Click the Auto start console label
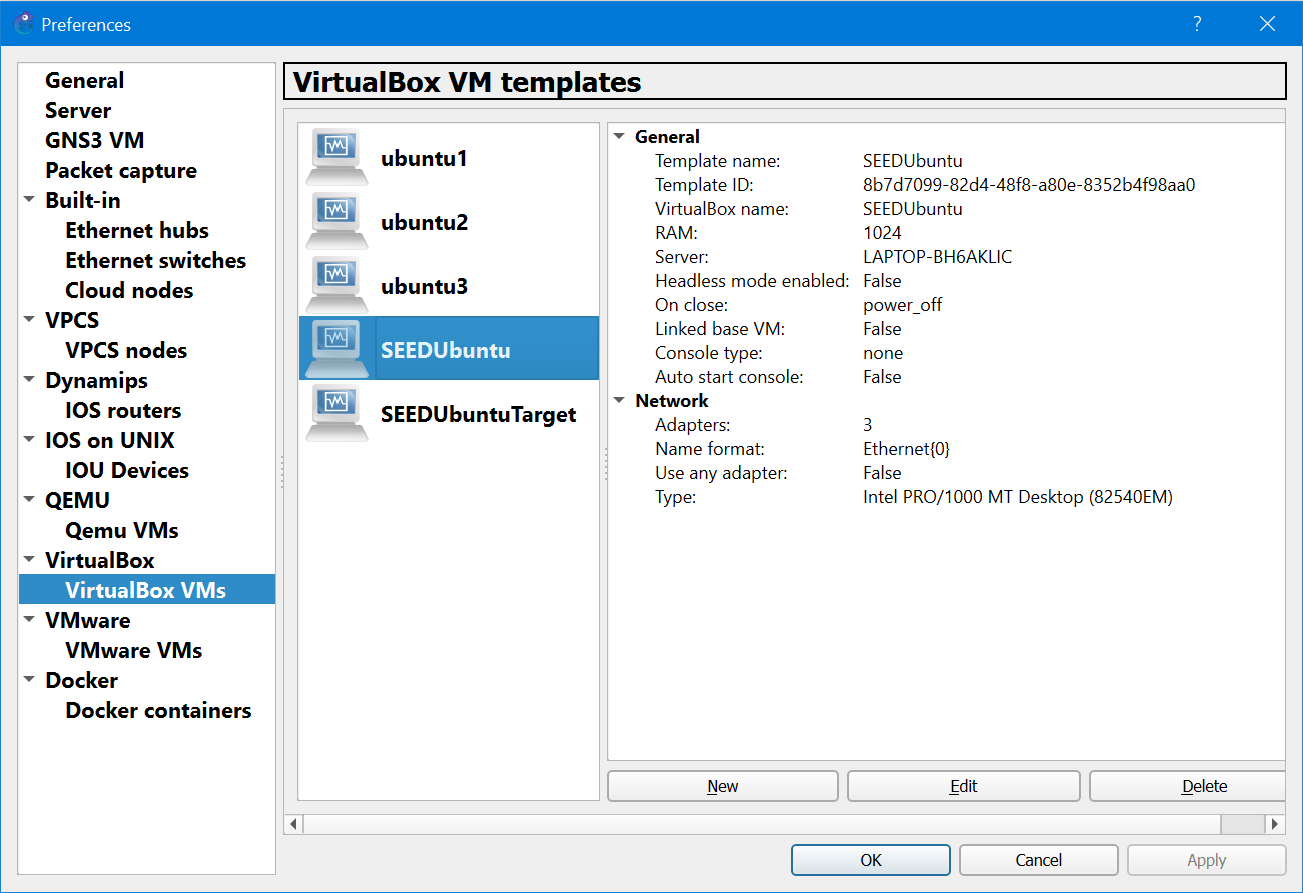1303x893 pixels. coord(731,377)
